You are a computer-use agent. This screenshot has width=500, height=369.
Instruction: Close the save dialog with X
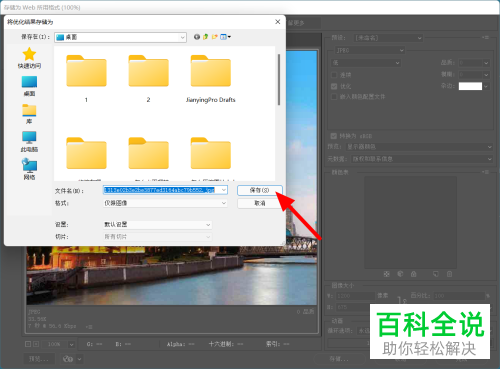[278, 22]
